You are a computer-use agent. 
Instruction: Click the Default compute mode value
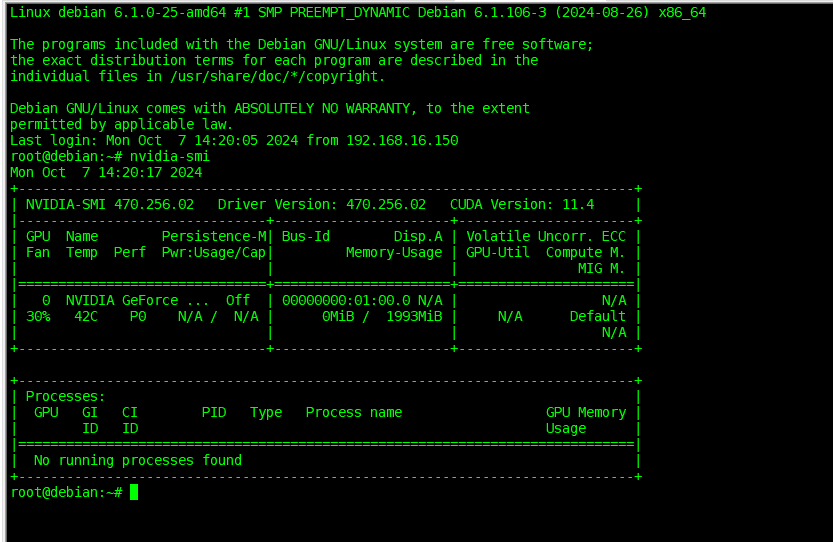[598, 316]
